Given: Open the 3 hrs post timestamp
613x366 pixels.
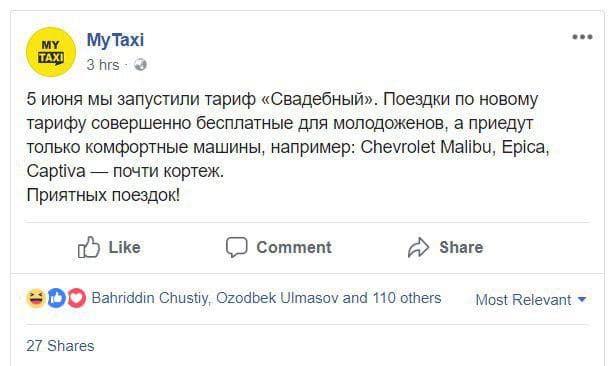Looking at the screenshot, I should (x=103, y=65).
